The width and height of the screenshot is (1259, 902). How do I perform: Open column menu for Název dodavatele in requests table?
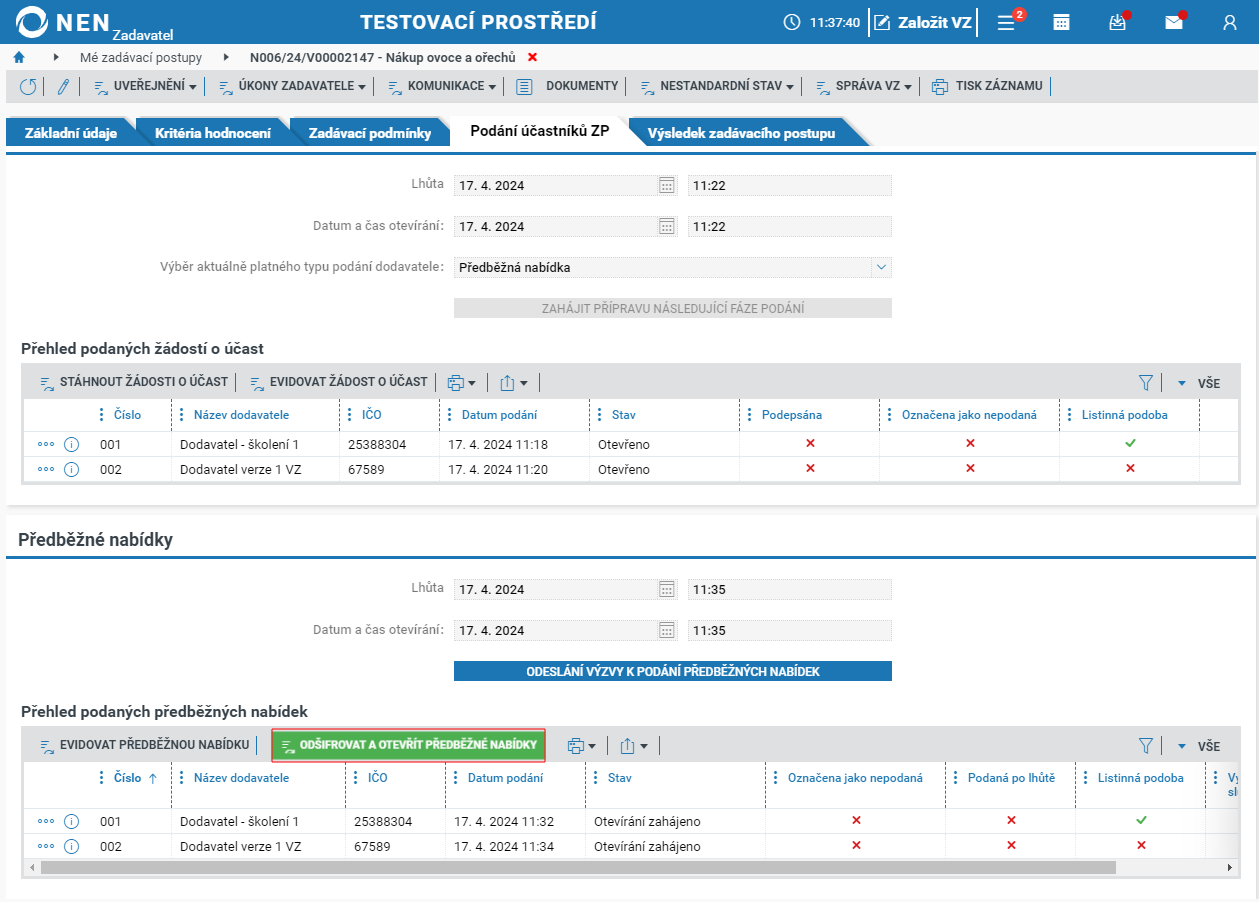pyautogui.click(x=182, y=415)
